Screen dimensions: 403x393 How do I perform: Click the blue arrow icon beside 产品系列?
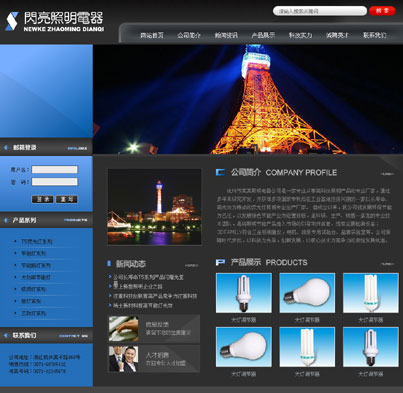pos(6,220)
